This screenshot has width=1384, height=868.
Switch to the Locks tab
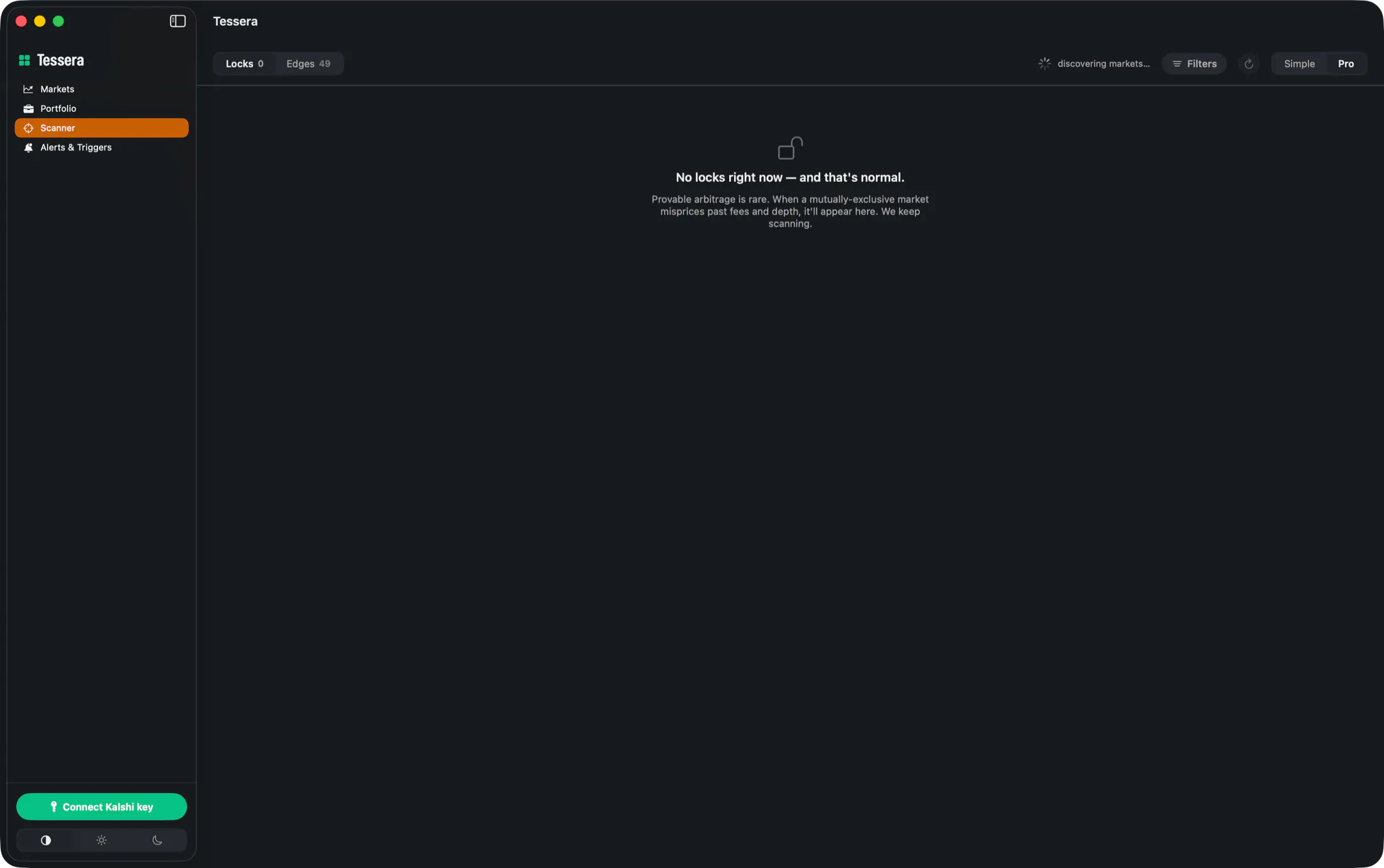coord(244,64)
